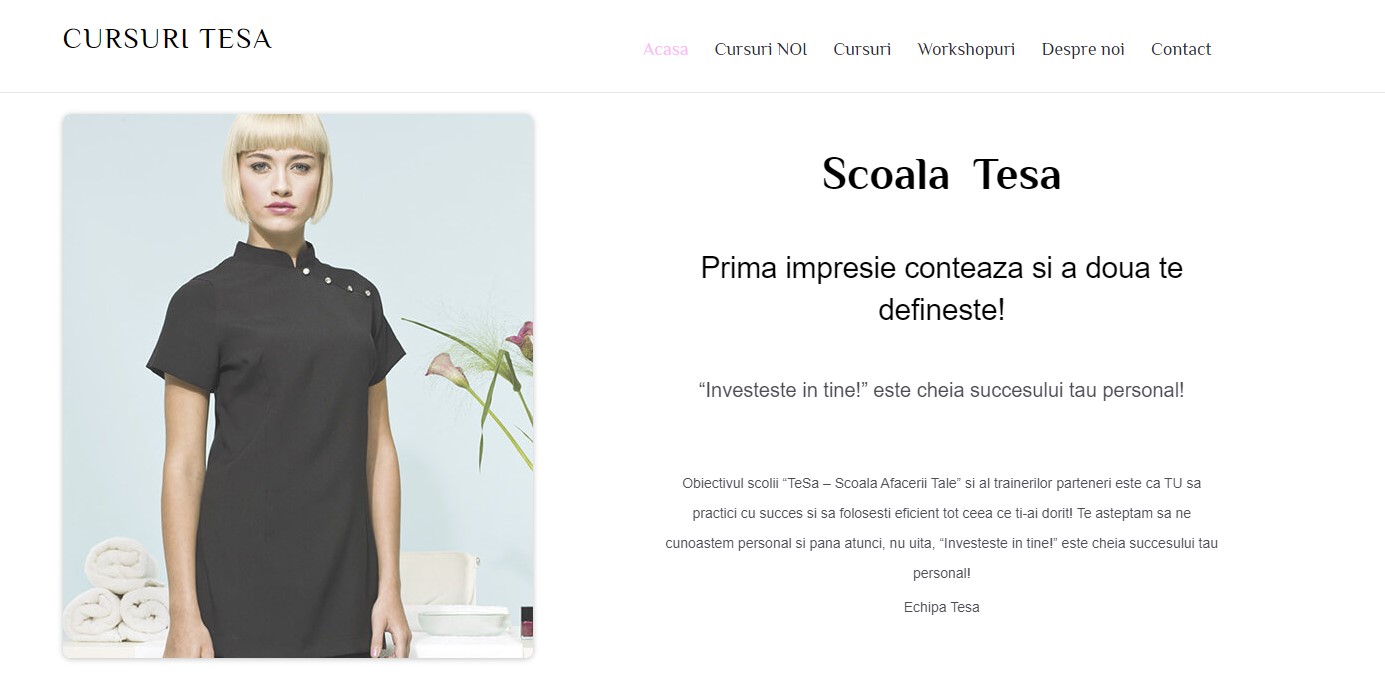The width and height of the screenshot is (1385, 689).
Task: Select the 'Prima impresie conteaza' subheading
Action: click(x=941, y=289)
